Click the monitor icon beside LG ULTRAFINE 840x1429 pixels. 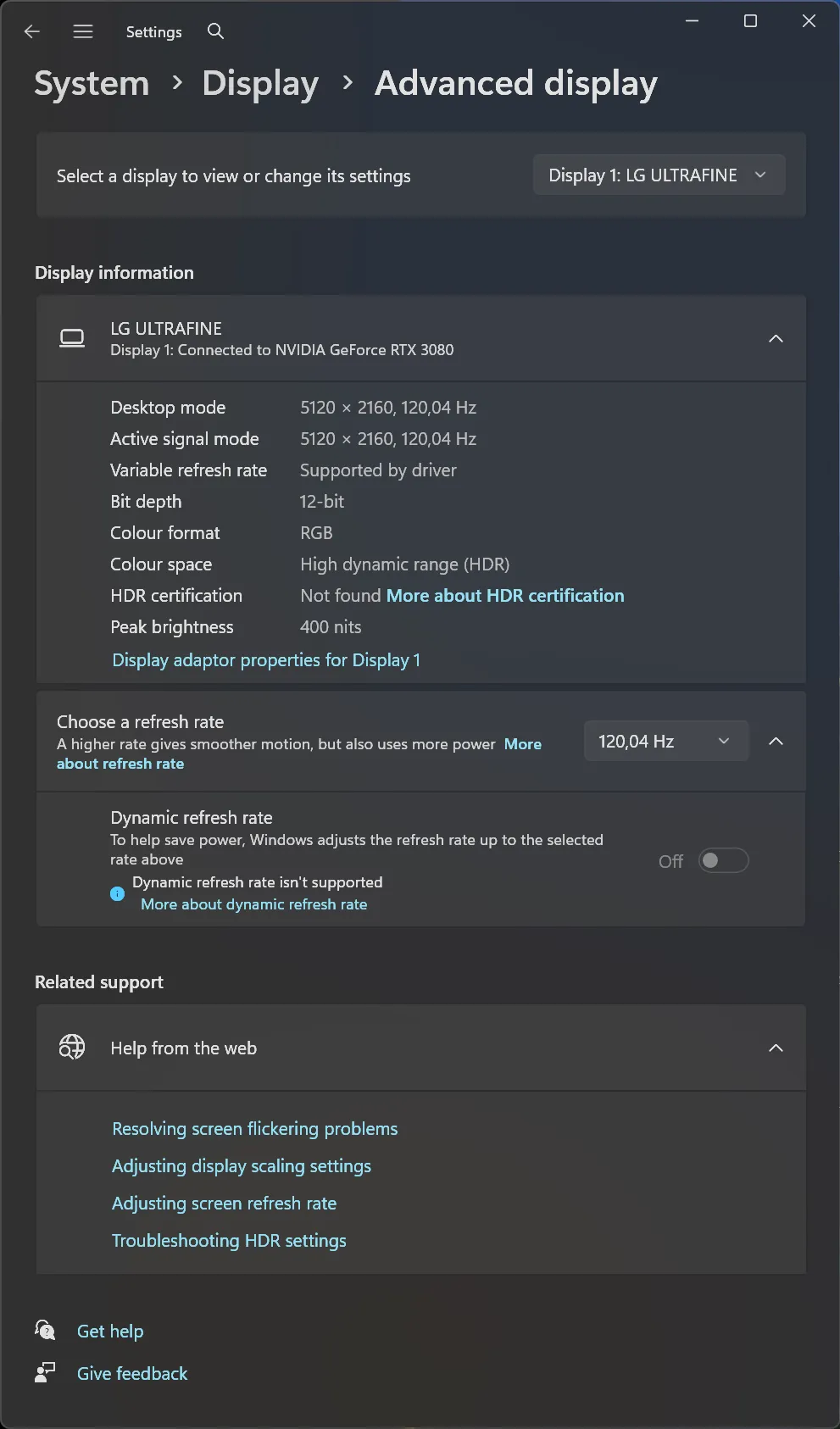click(72, 338)
